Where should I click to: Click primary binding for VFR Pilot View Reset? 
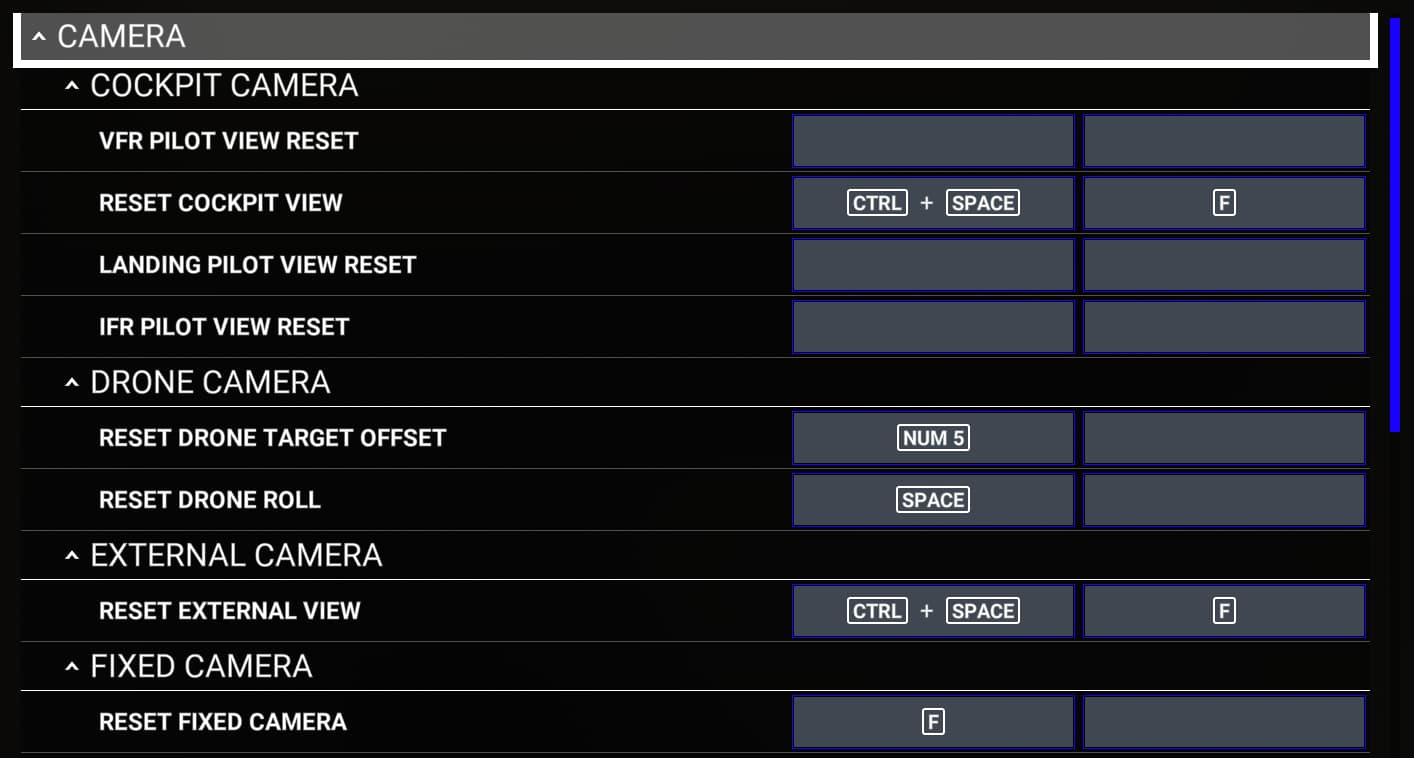[x=933, y=141]
